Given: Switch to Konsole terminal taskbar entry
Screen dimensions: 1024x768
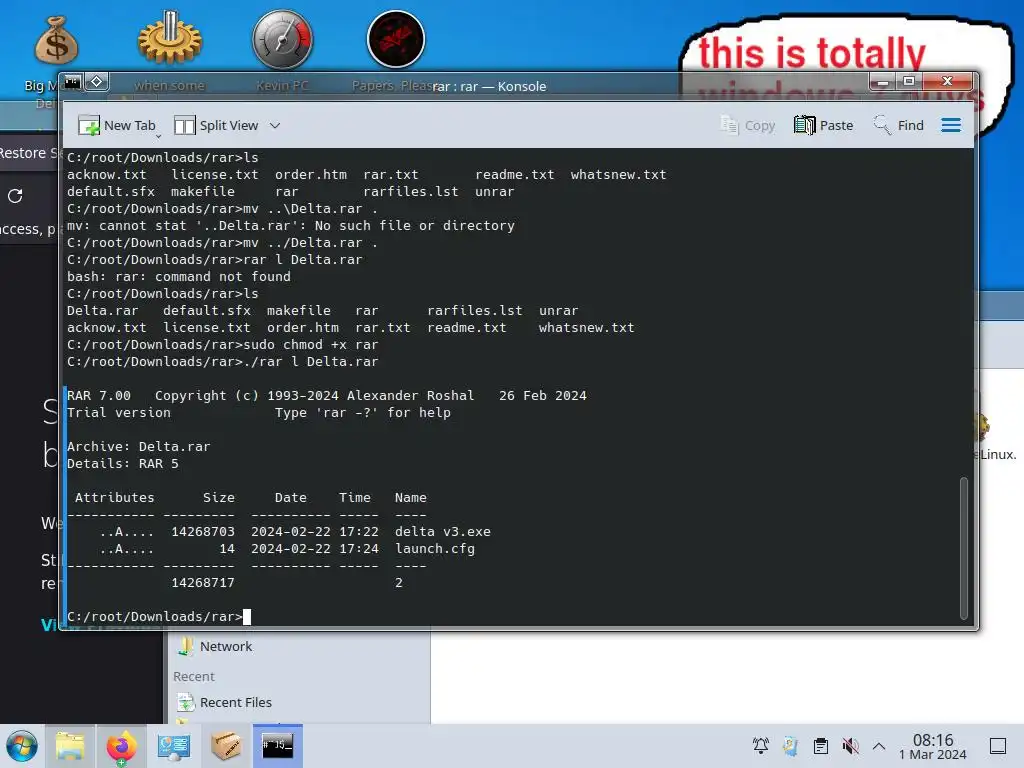Looking at the screenshot, I should (278, 745).
